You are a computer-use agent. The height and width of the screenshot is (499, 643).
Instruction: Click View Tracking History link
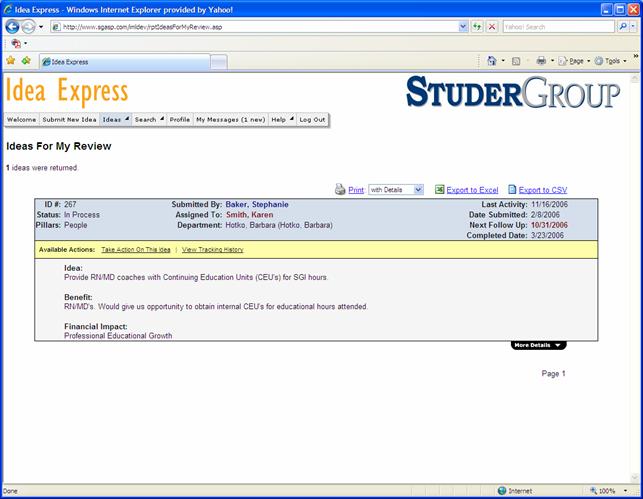click(x=212, y=250)
